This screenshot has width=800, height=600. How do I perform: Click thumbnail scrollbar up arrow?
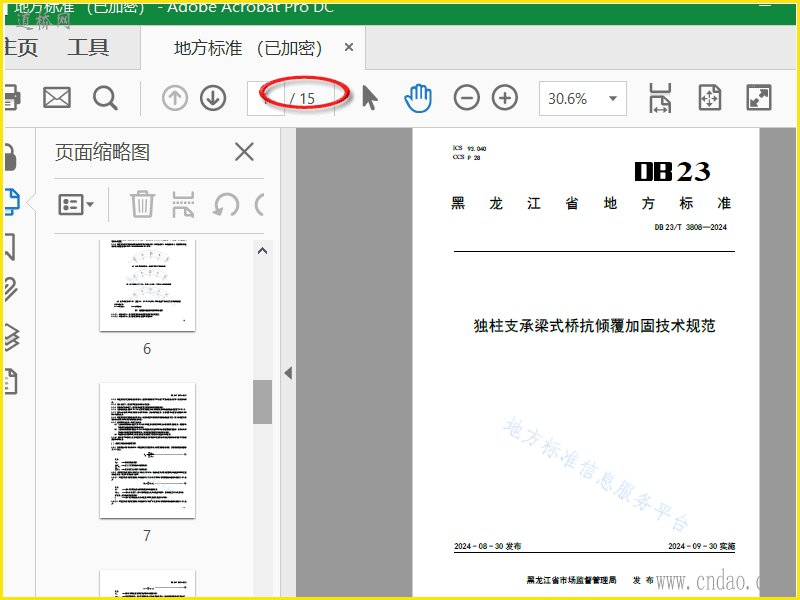[262, 251]
